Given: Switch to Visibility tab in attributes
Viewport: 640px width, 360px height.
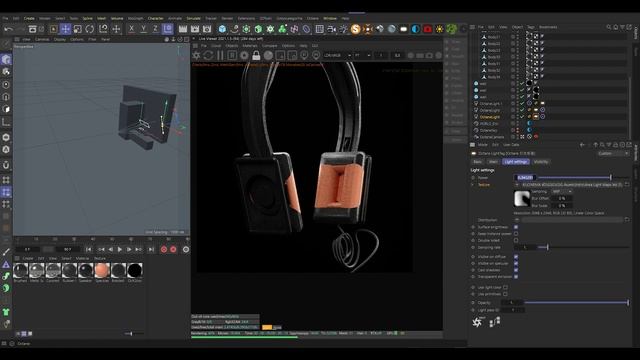Looking at the screenshot, I should tap(541, 162).
